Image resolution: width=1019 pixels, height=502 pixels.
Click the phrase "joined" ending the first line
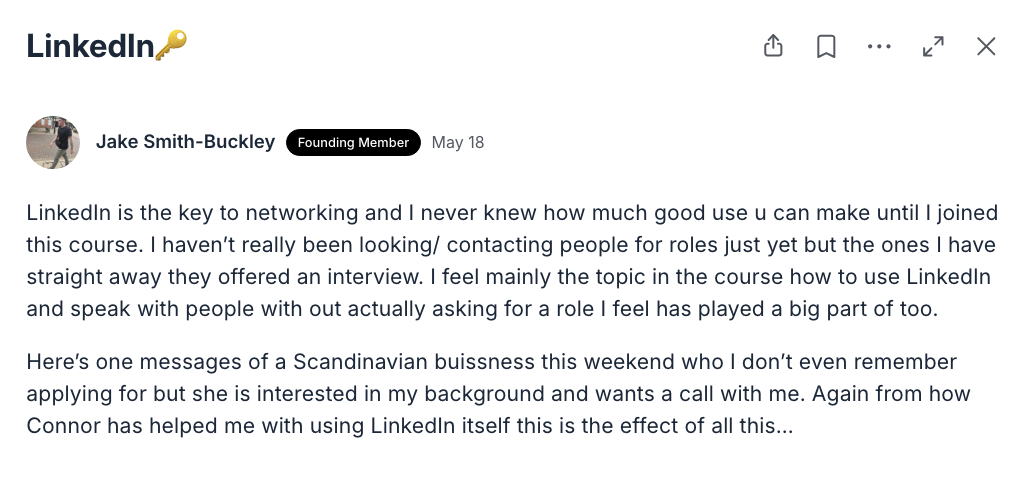pyautogui.click(x=967, y=213)
